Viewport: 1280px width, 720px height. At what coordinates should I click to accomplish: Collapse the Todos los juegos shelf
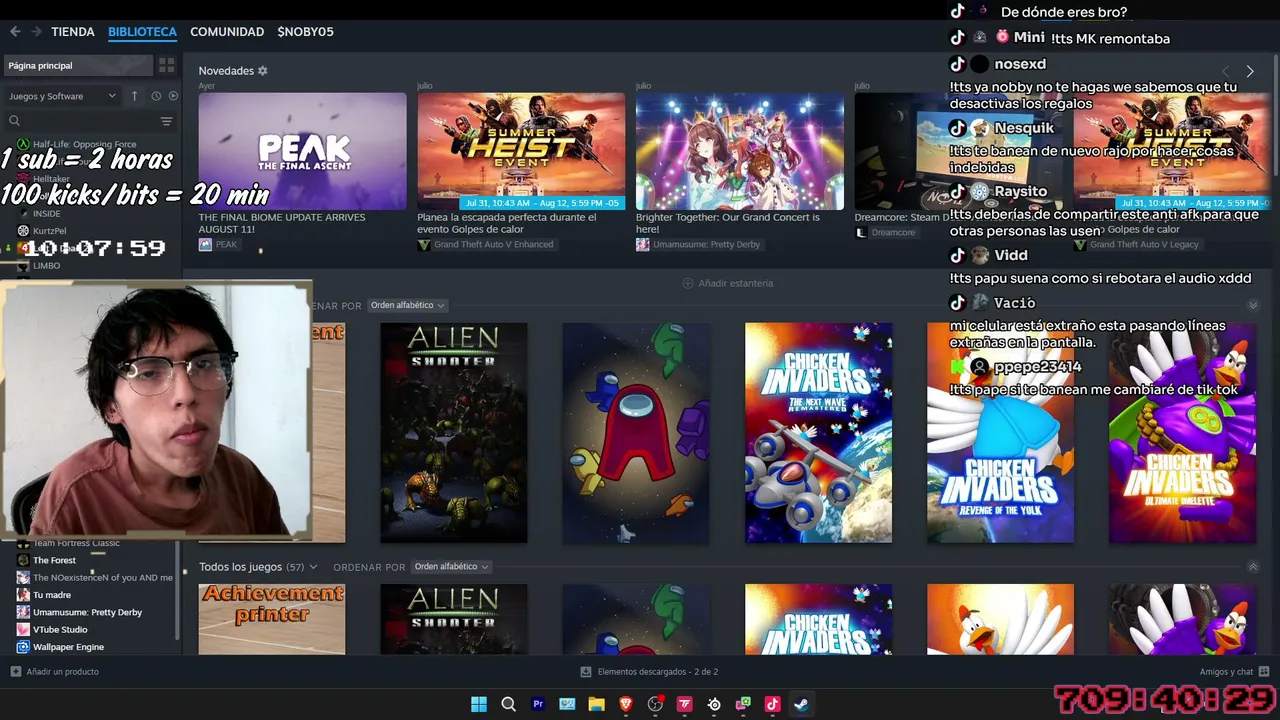(1253, 567)
